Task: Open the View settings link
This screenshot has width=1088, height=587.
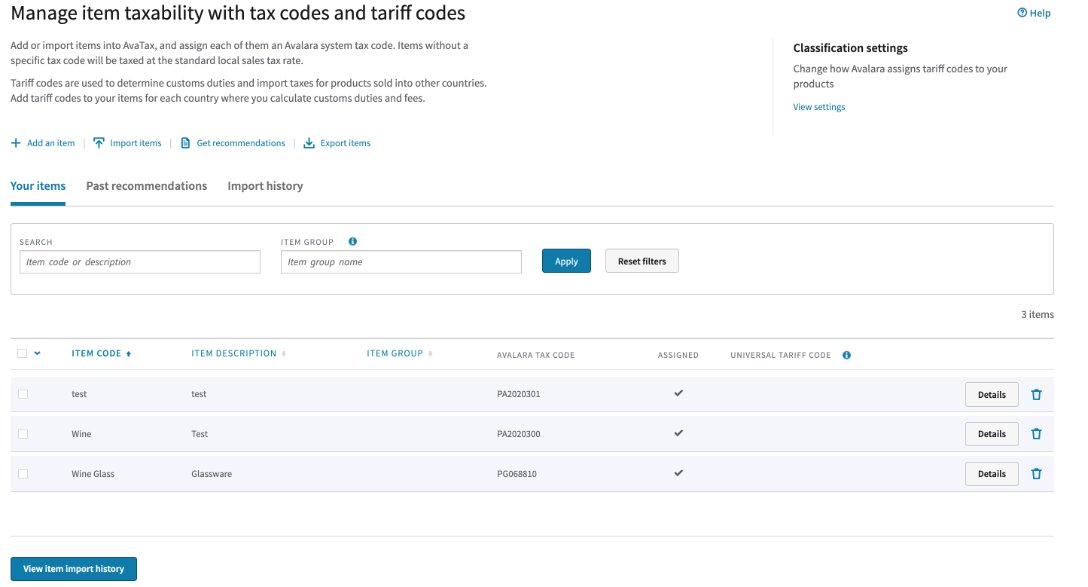Action: [x=819, y=107]
